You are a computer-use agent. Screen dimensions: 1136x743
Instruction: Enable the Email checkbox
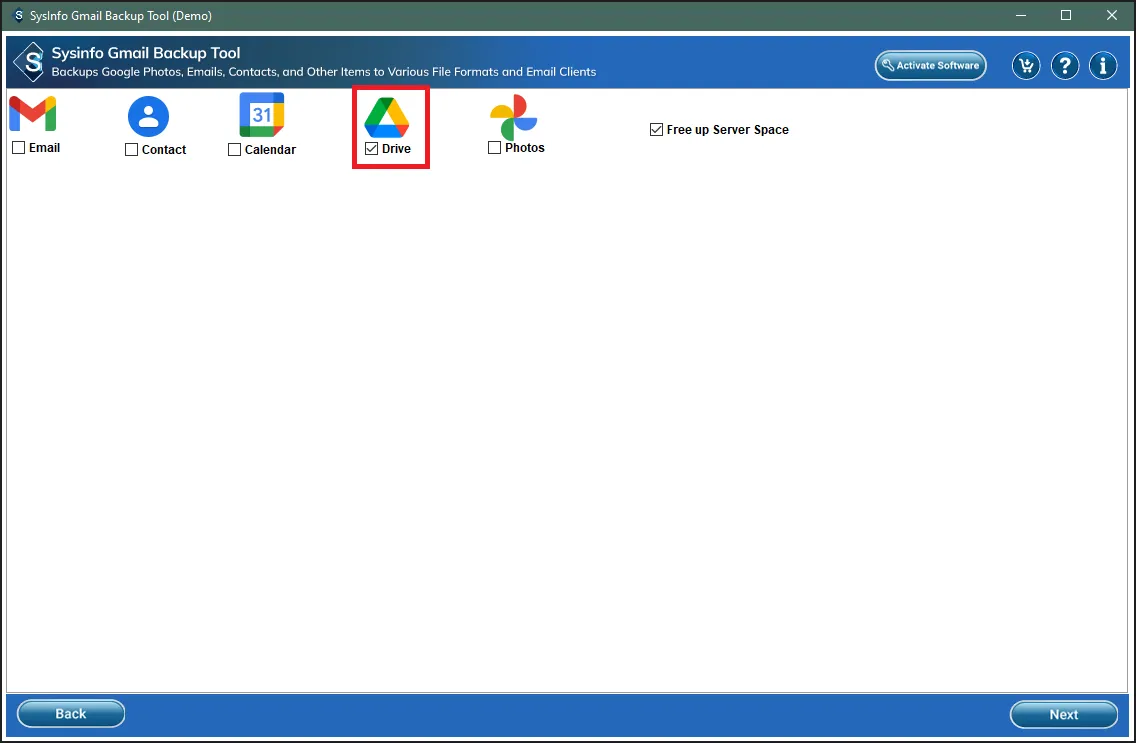[x=19, y=148]
